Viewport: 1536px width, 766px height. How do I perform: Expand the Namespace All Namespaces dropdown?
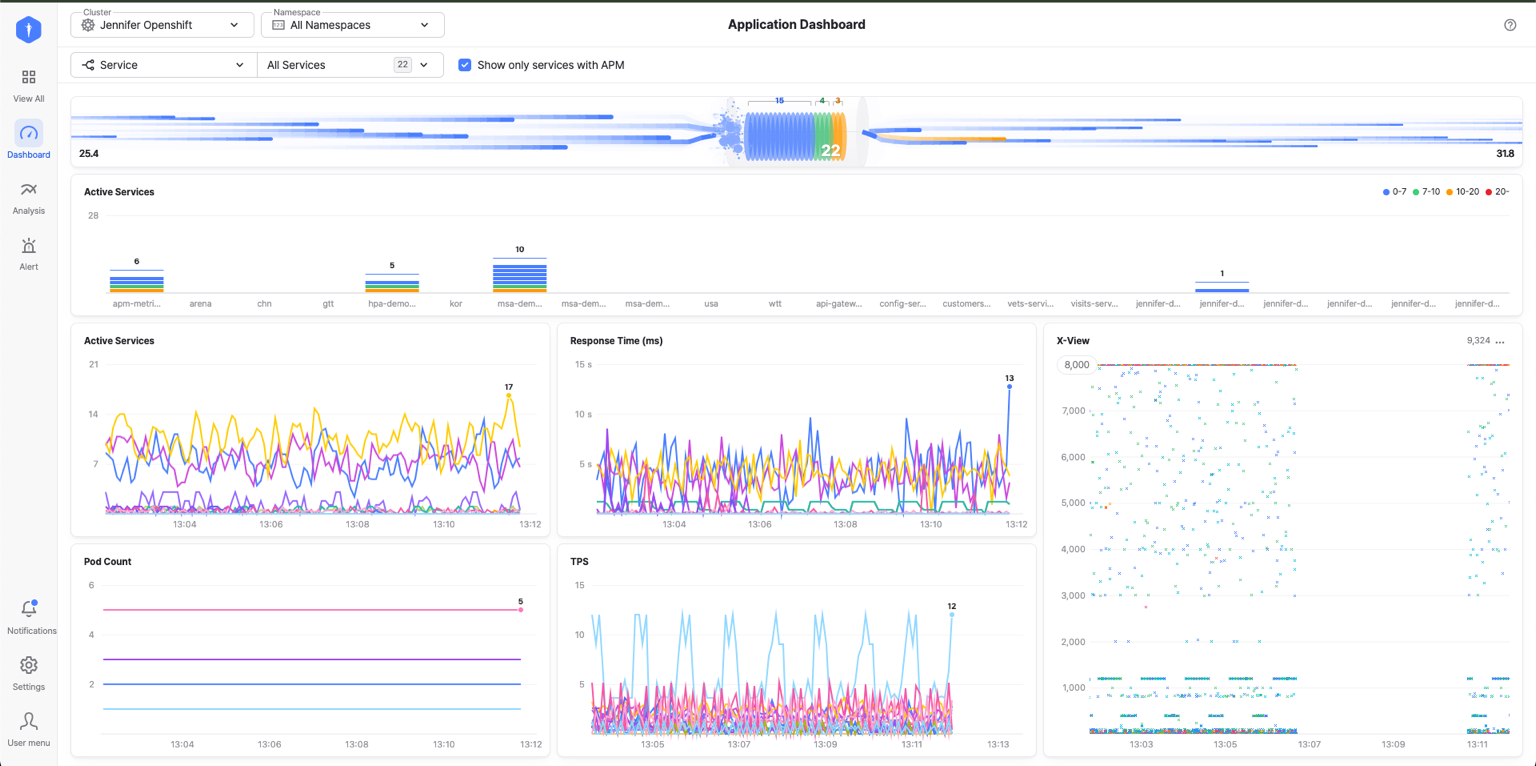pos(352,25)
